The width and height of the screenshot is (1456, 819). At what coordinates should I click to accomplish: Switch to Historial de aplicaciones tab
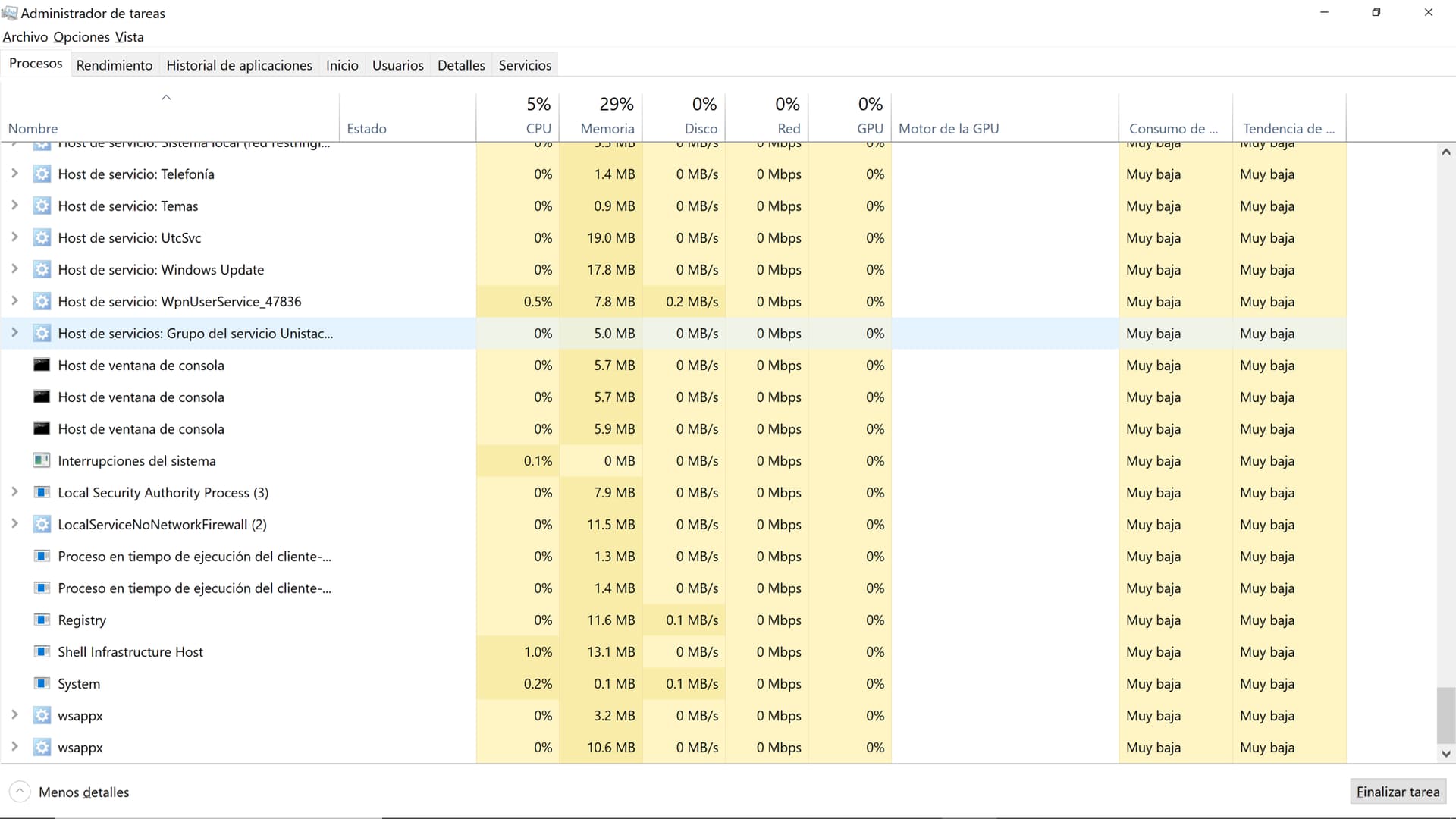click(x=239, y=65)
